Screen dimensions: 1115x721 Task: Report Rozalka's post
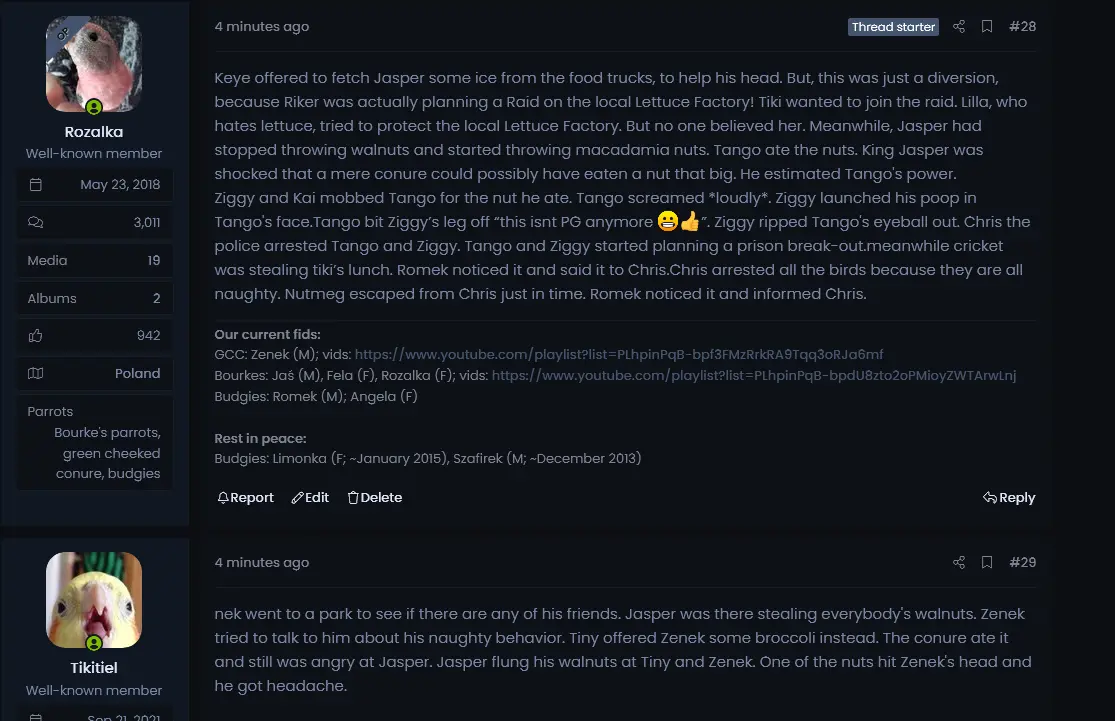pos(245,498)
